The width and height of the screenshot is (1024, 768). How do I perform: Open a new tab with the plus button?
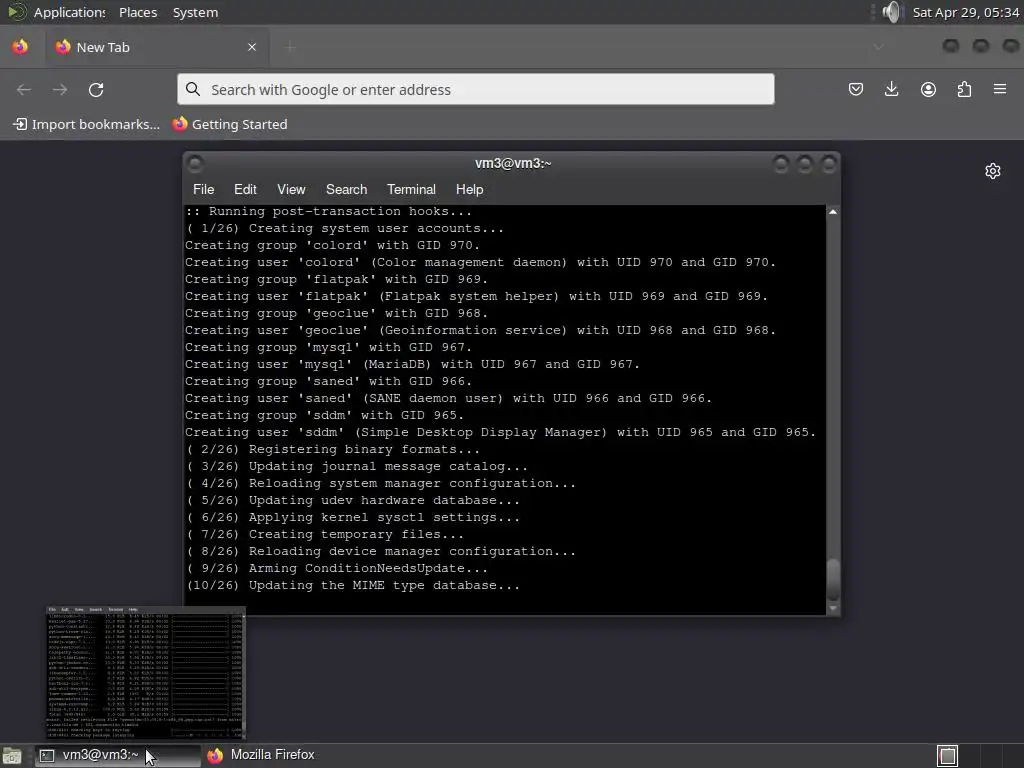coord(290,47)
